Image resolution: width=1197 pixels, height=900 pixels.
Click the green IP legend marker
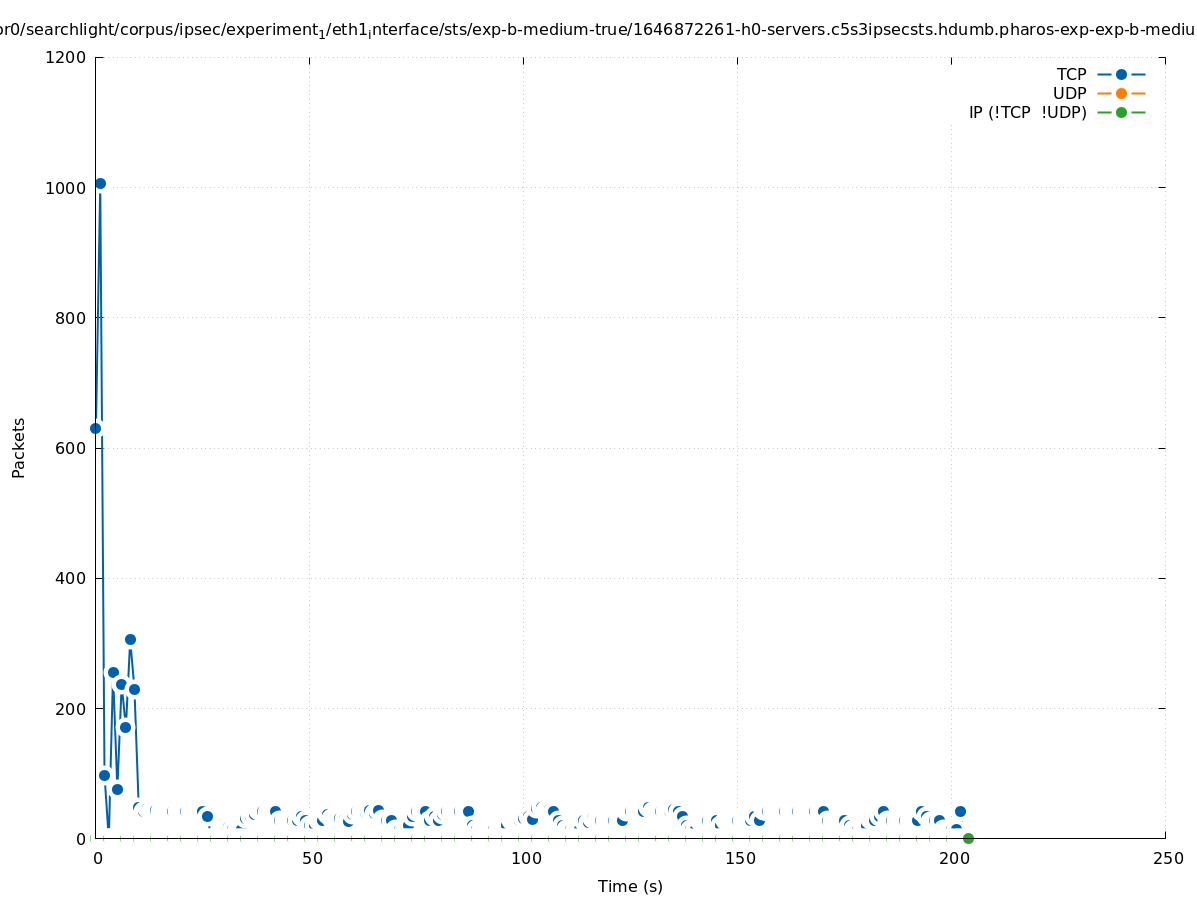click(x=1121, y=112)
